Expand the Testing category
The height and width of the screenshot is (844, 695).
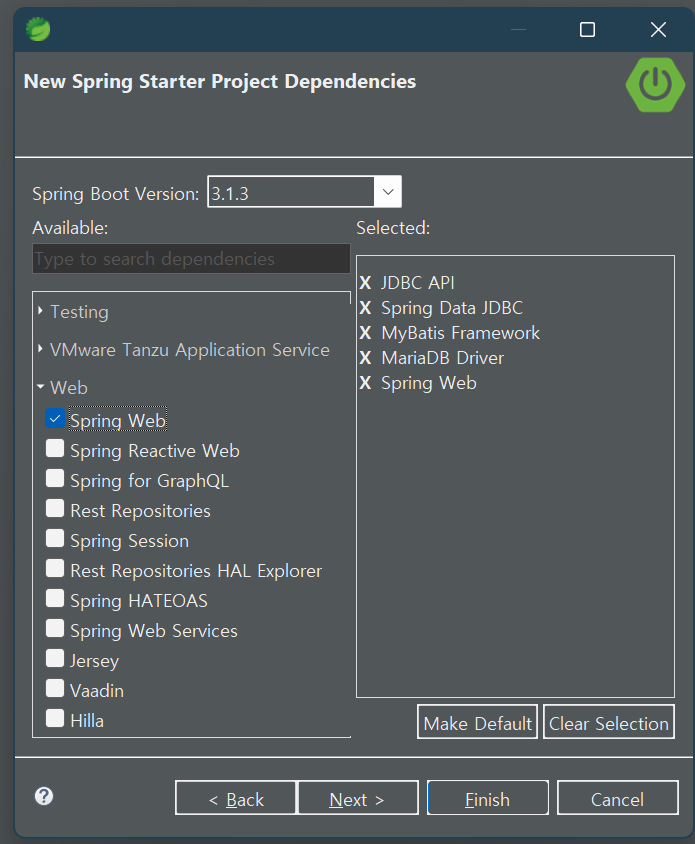pos(40,311)
